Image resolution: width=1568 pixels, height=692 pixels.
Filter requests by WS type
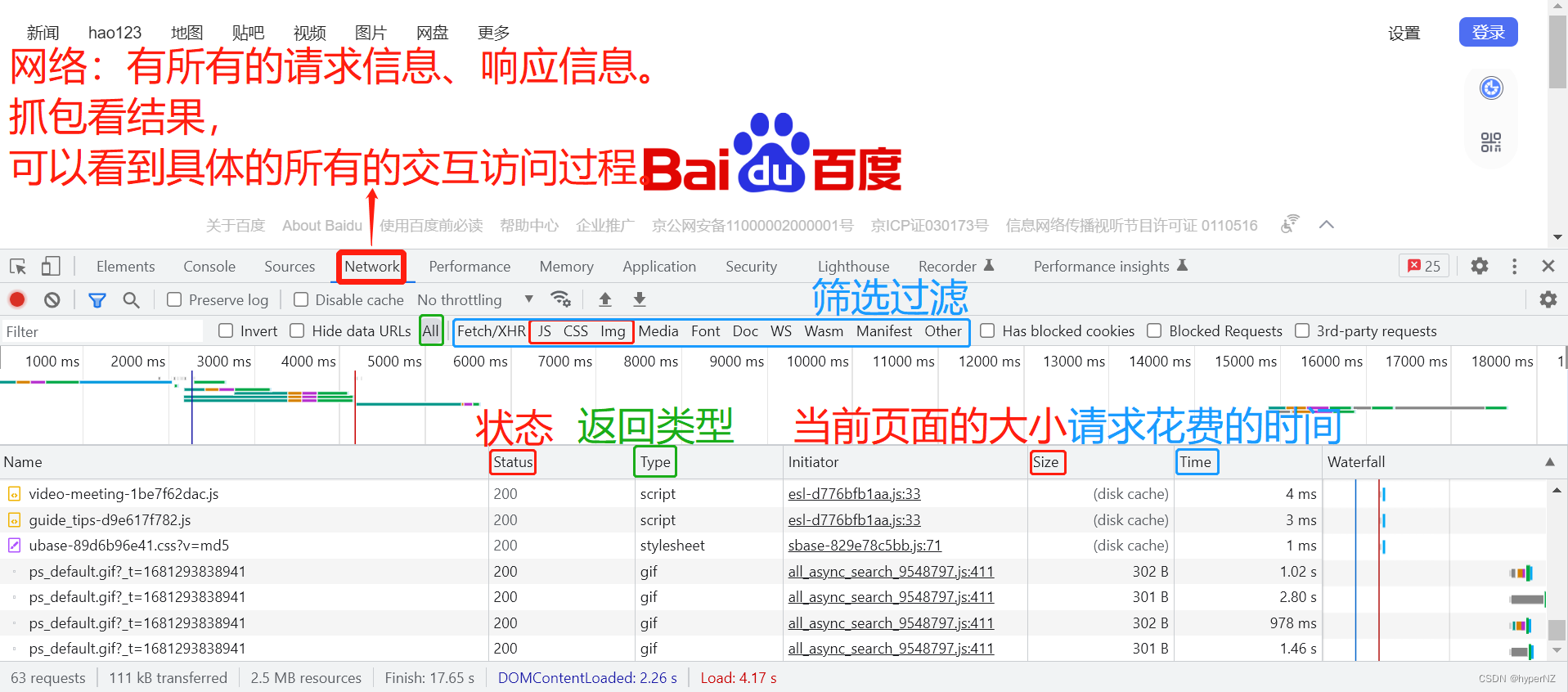(x=781, y=331)
